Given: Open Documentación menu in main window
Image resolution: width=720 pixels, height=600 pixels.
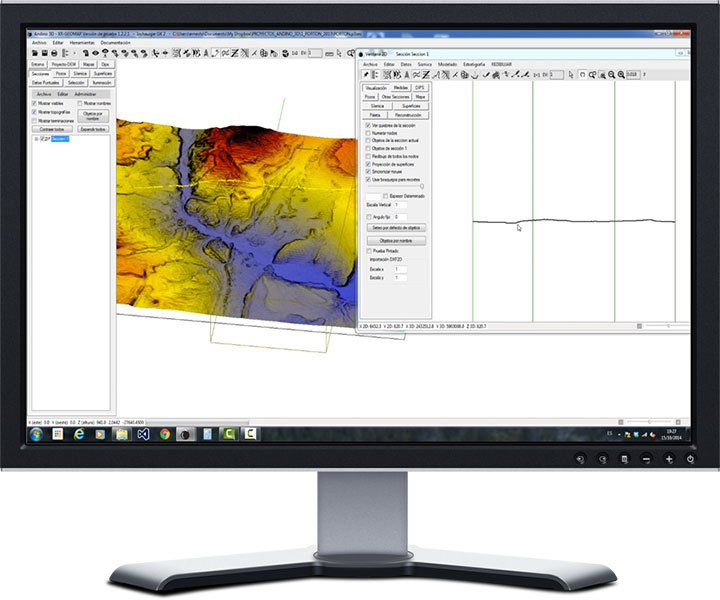Looking at the screenshot, I should coord(116,43).
